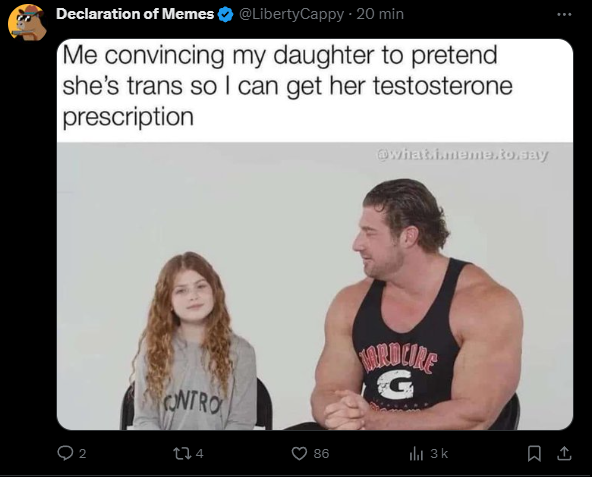Open the Declaration of Memes display name
This screenshot has width=592, height=477.
point(135,14)
